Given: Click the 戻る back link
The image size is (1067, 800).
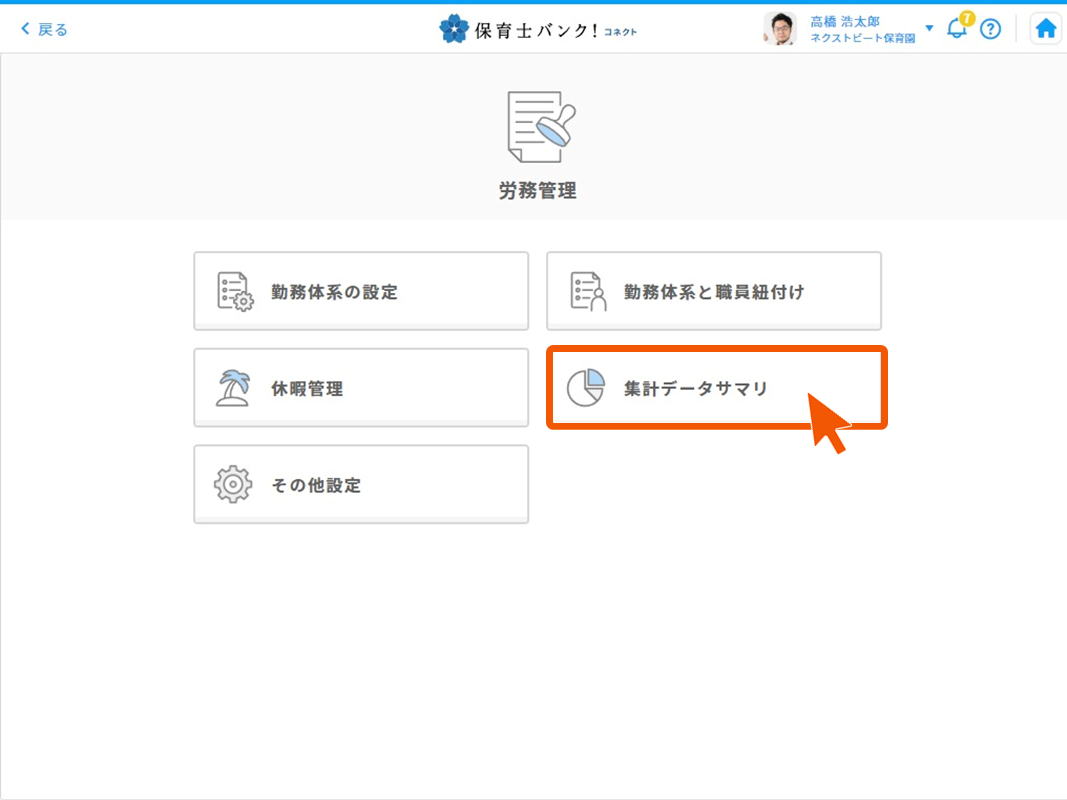Looking at the screenshot, I should (45, 29).
